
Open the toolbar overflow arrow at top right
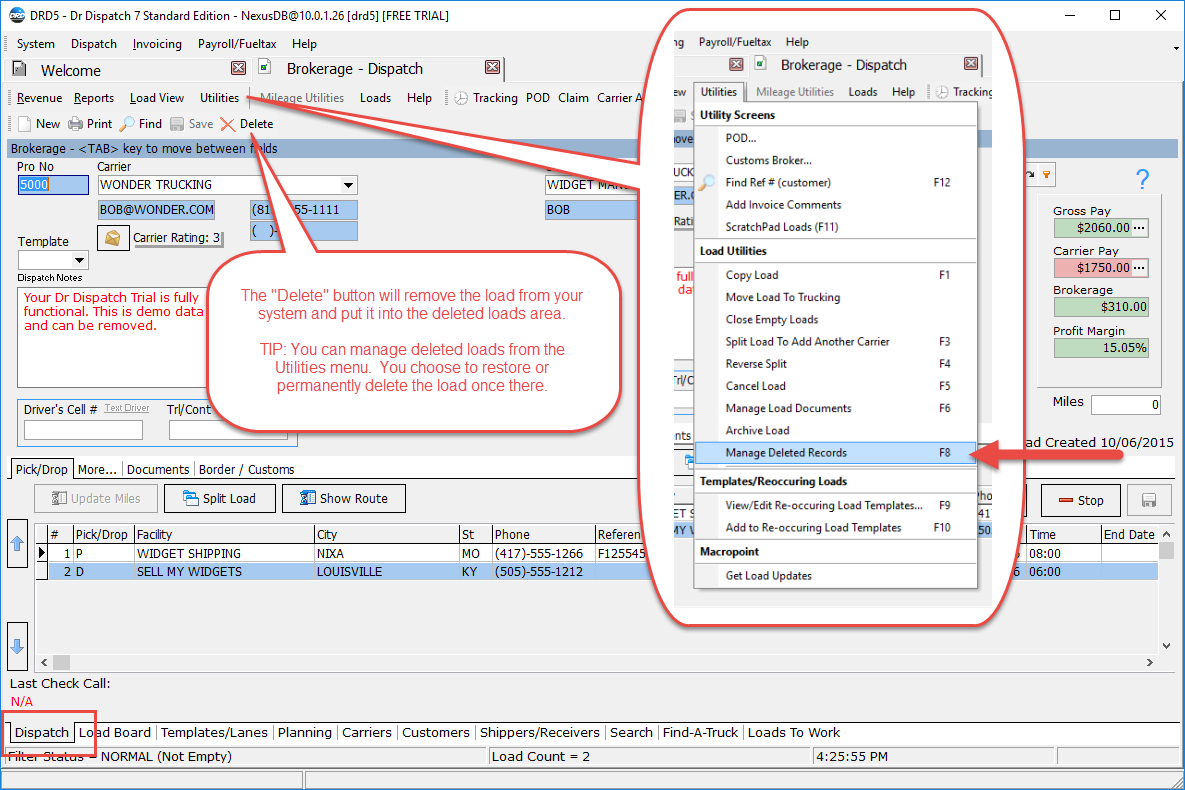tap(1176, 48)
